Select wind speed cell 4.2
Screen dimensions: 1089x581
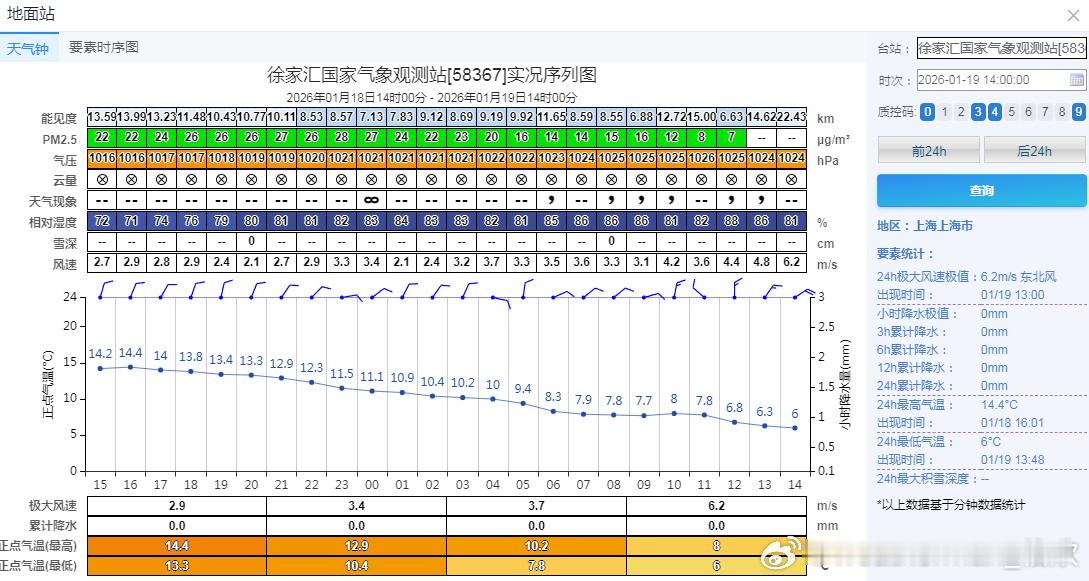pyautogui.click(x=672, y=262)
